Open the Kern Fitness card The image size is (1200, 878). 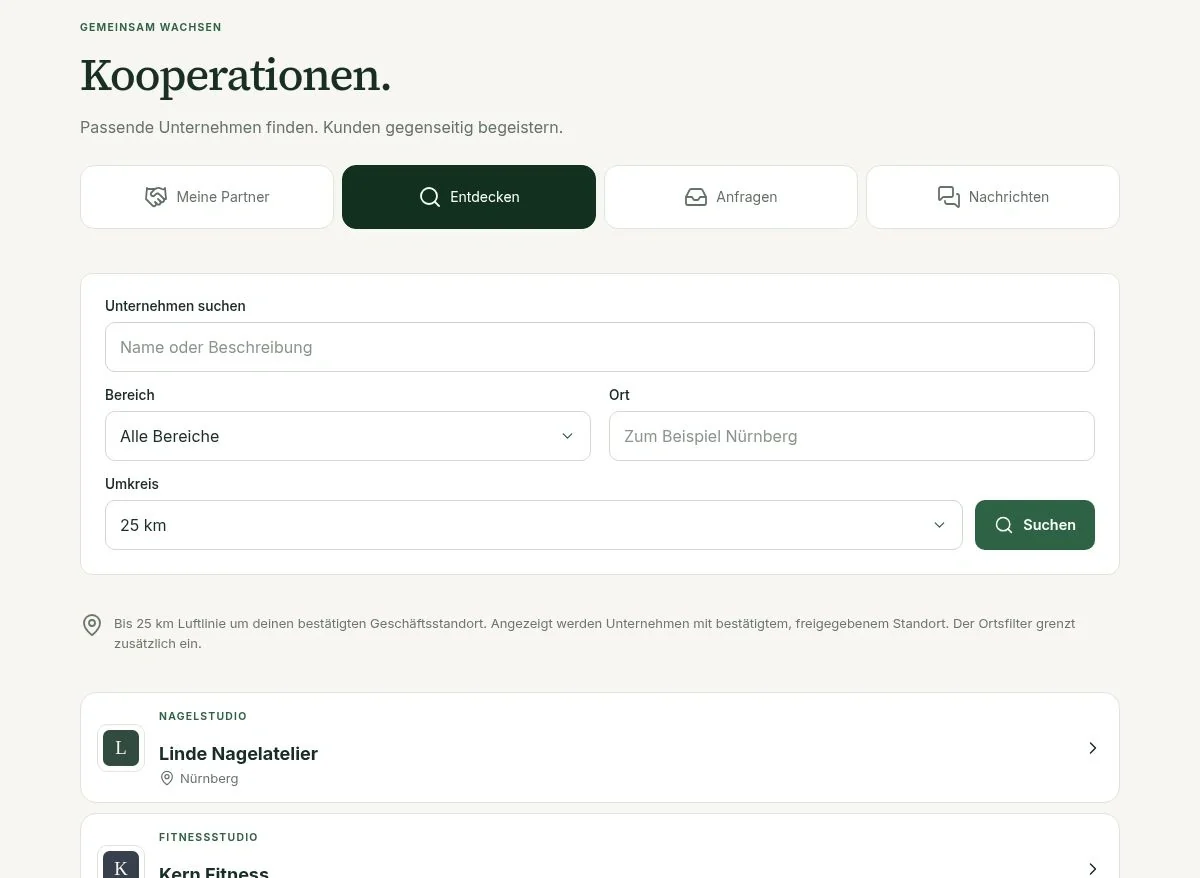(600, 846)
